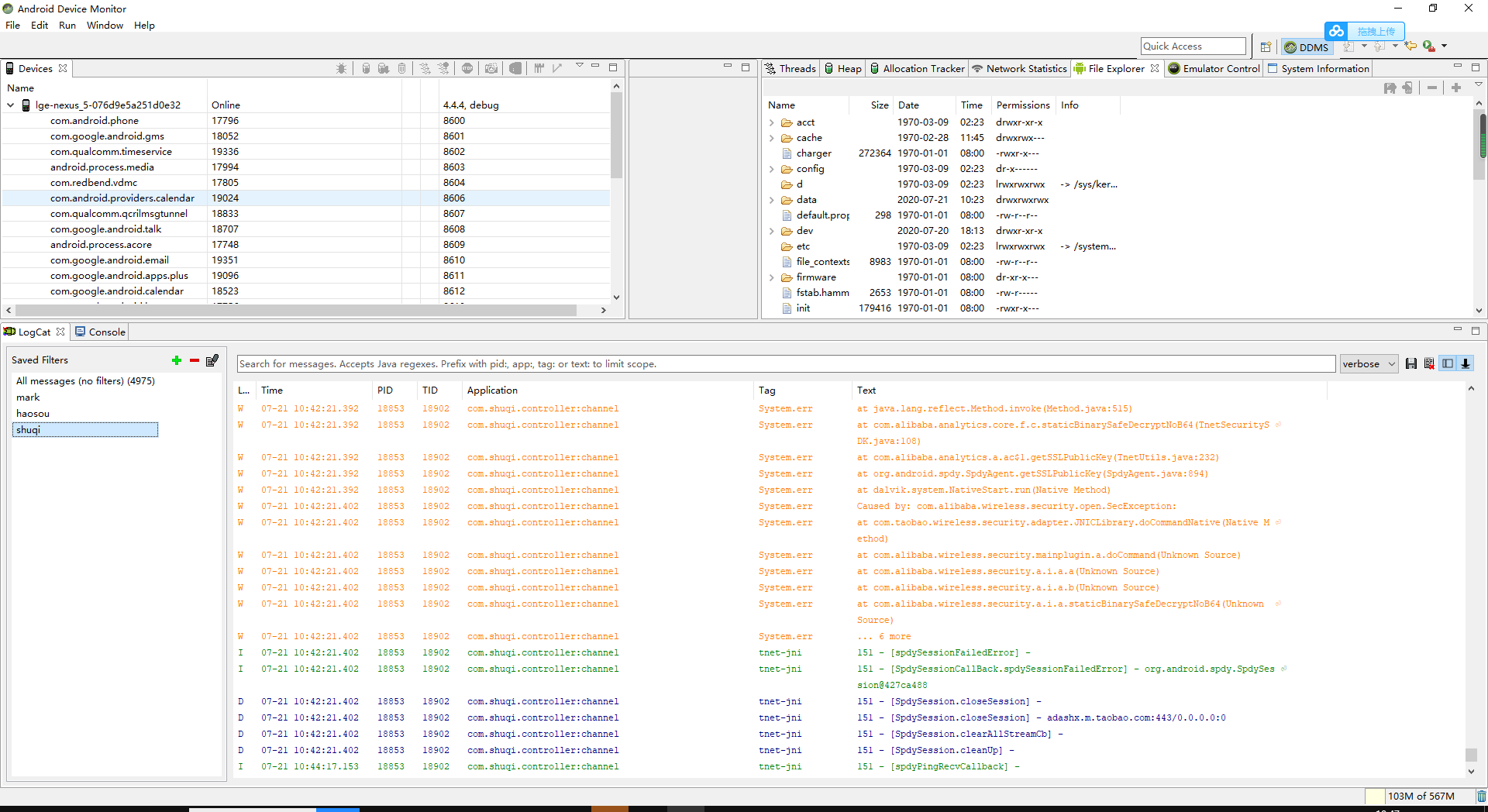This screenshot has width=1488, height=812.
Task: Open the Run menu
Action: [67, 25]
